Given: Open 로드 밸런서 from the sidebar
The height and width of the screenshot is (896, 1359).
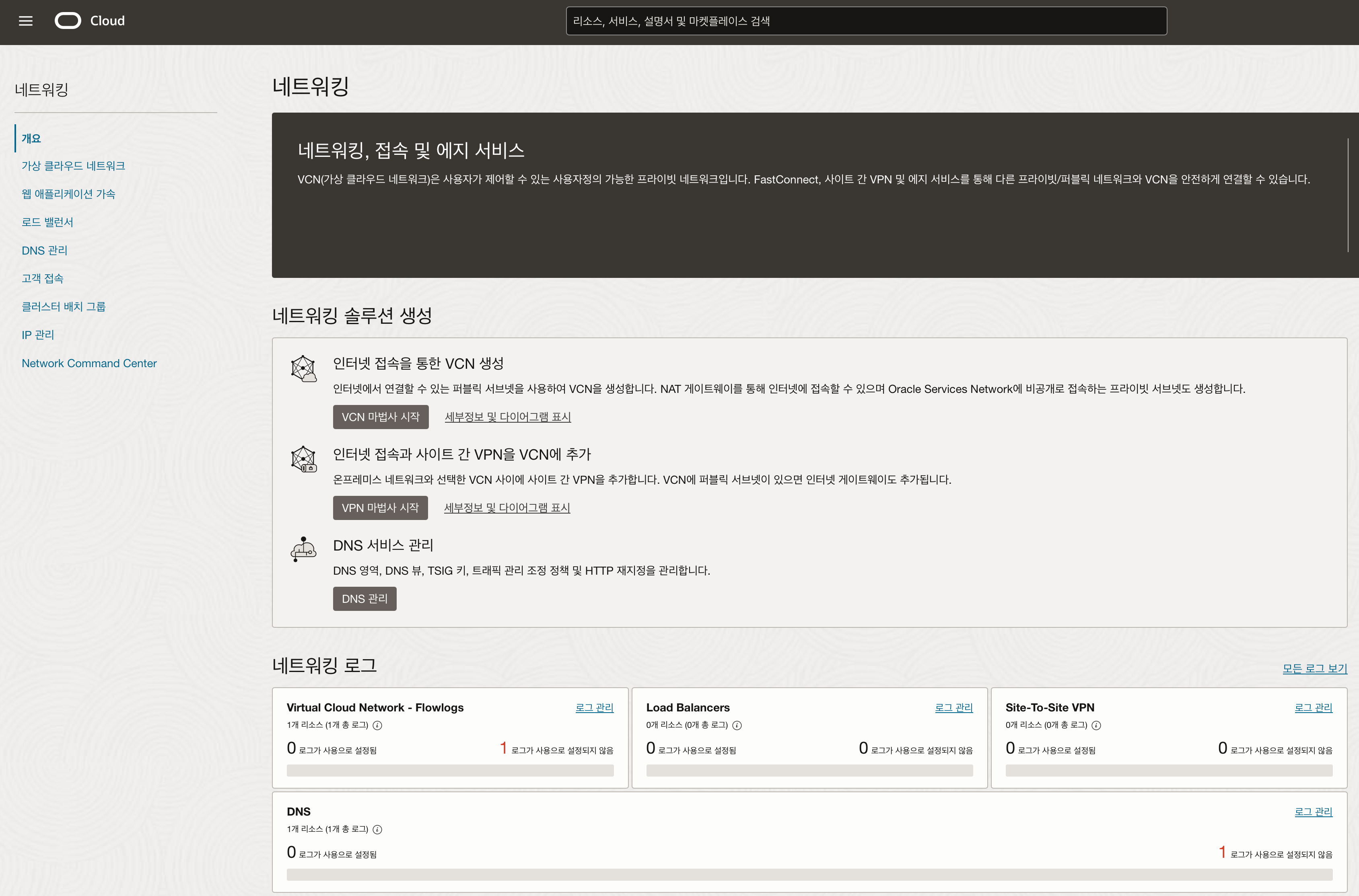Looking at the screenshot, I should click(47, 222).
